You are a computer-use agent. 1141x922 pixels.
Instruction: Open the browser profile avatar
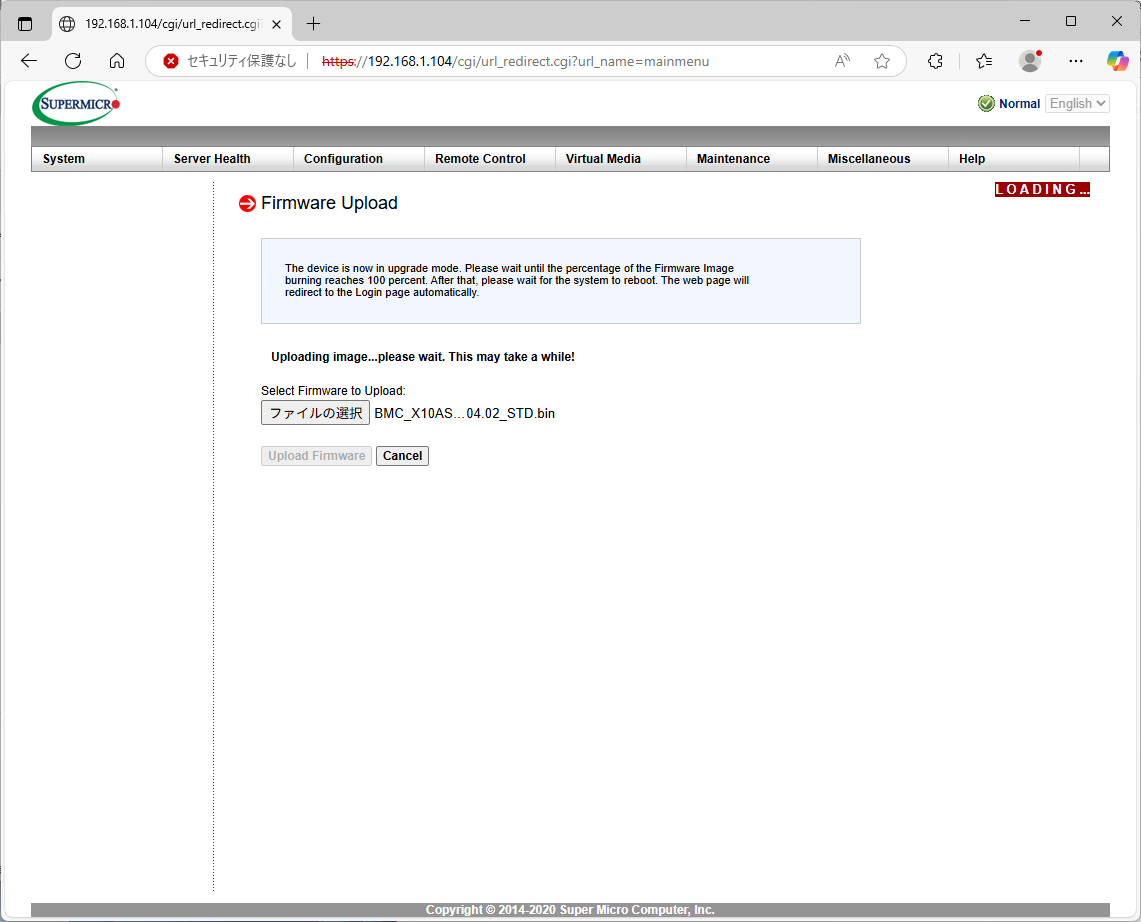click(x=1029, y=61)
